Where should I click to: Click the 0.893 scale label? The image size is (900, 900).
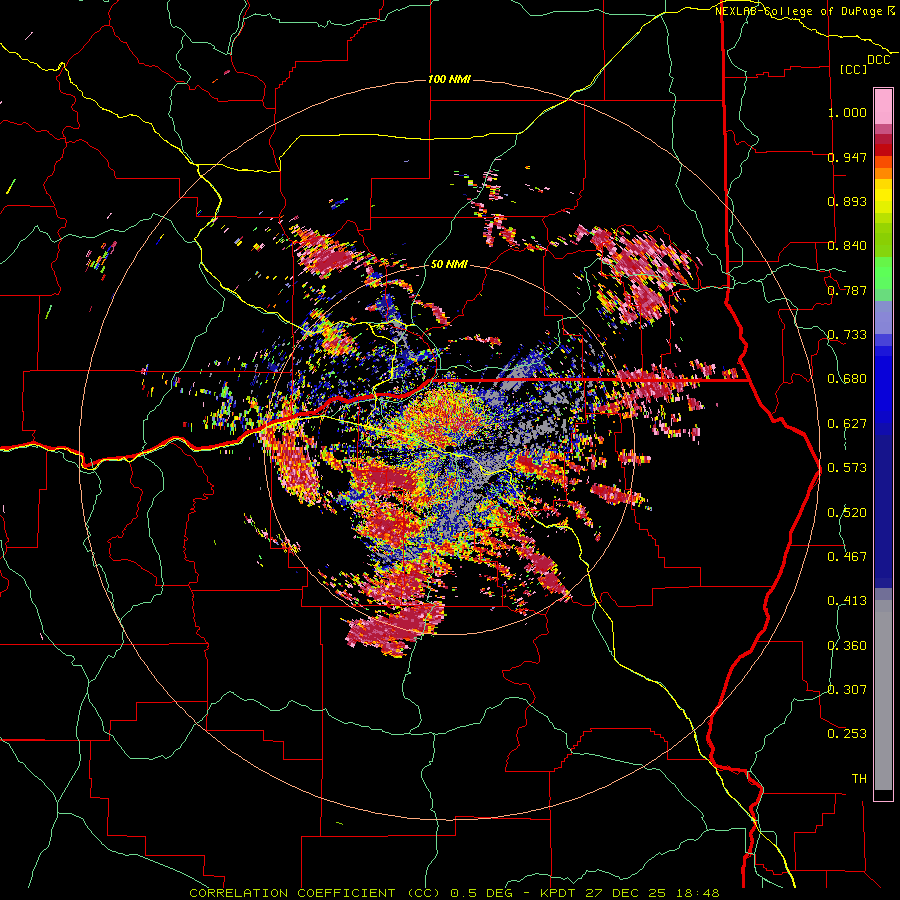847,201
